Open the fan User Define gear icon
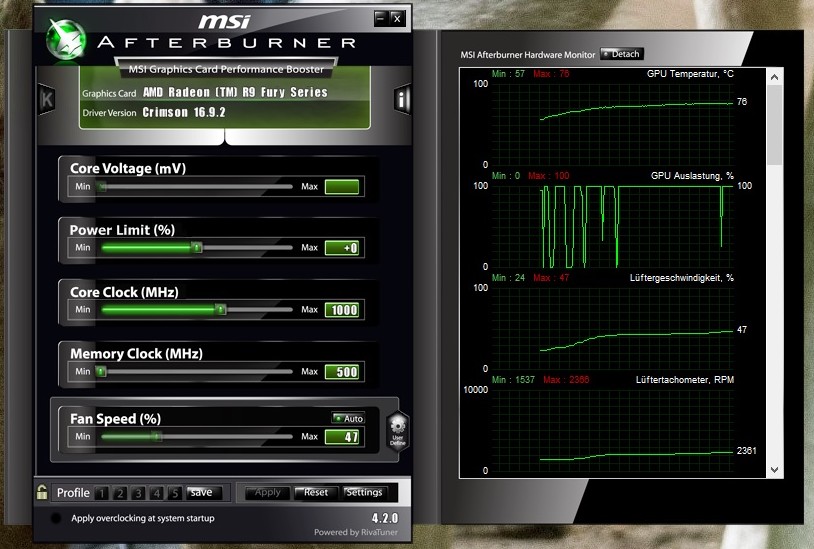The width and height of the screenshot is (814, 549). (x=398, y=430)
